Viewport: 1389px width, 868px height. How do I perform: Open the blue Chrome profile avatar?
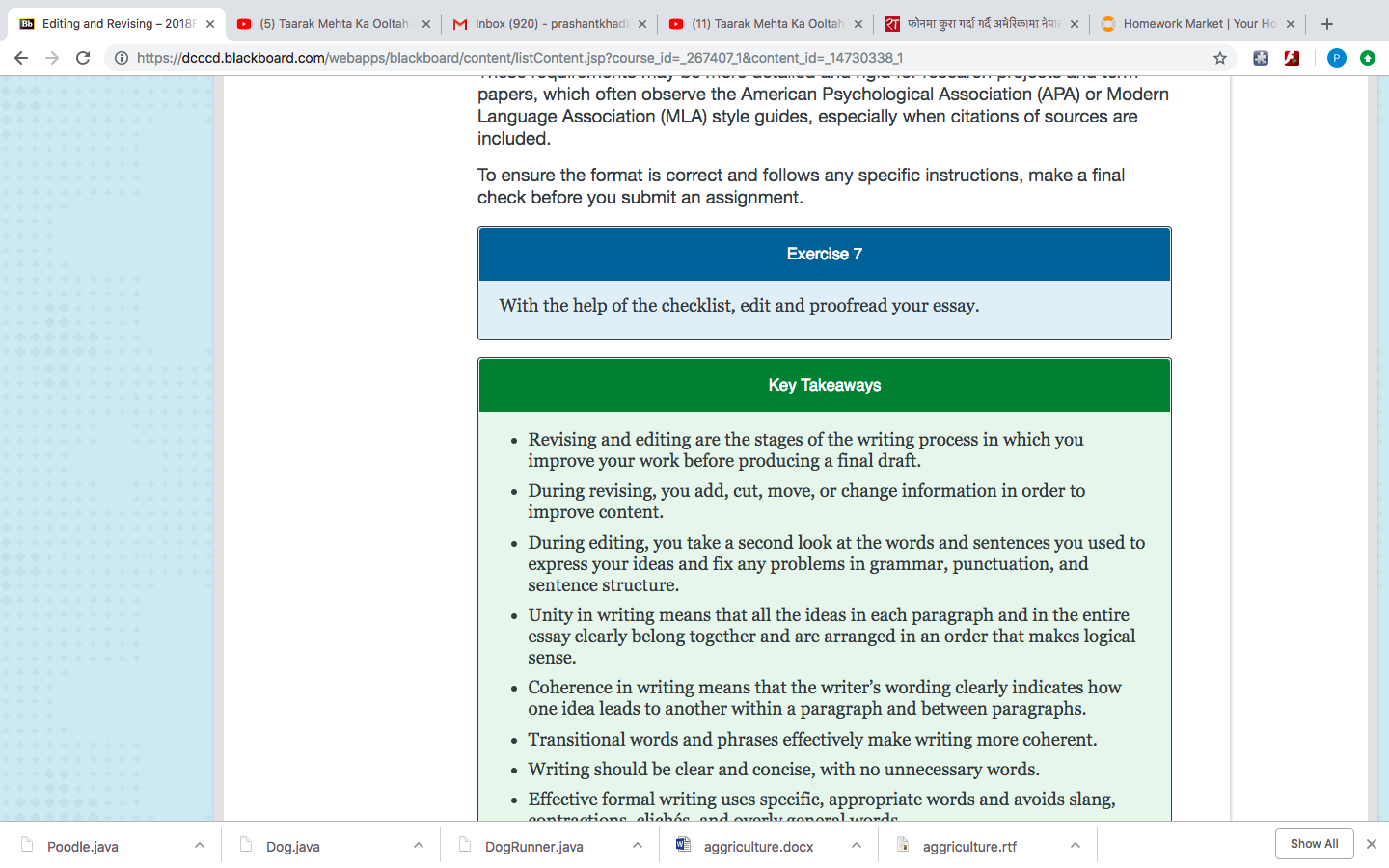click(x=1336, y=58)
